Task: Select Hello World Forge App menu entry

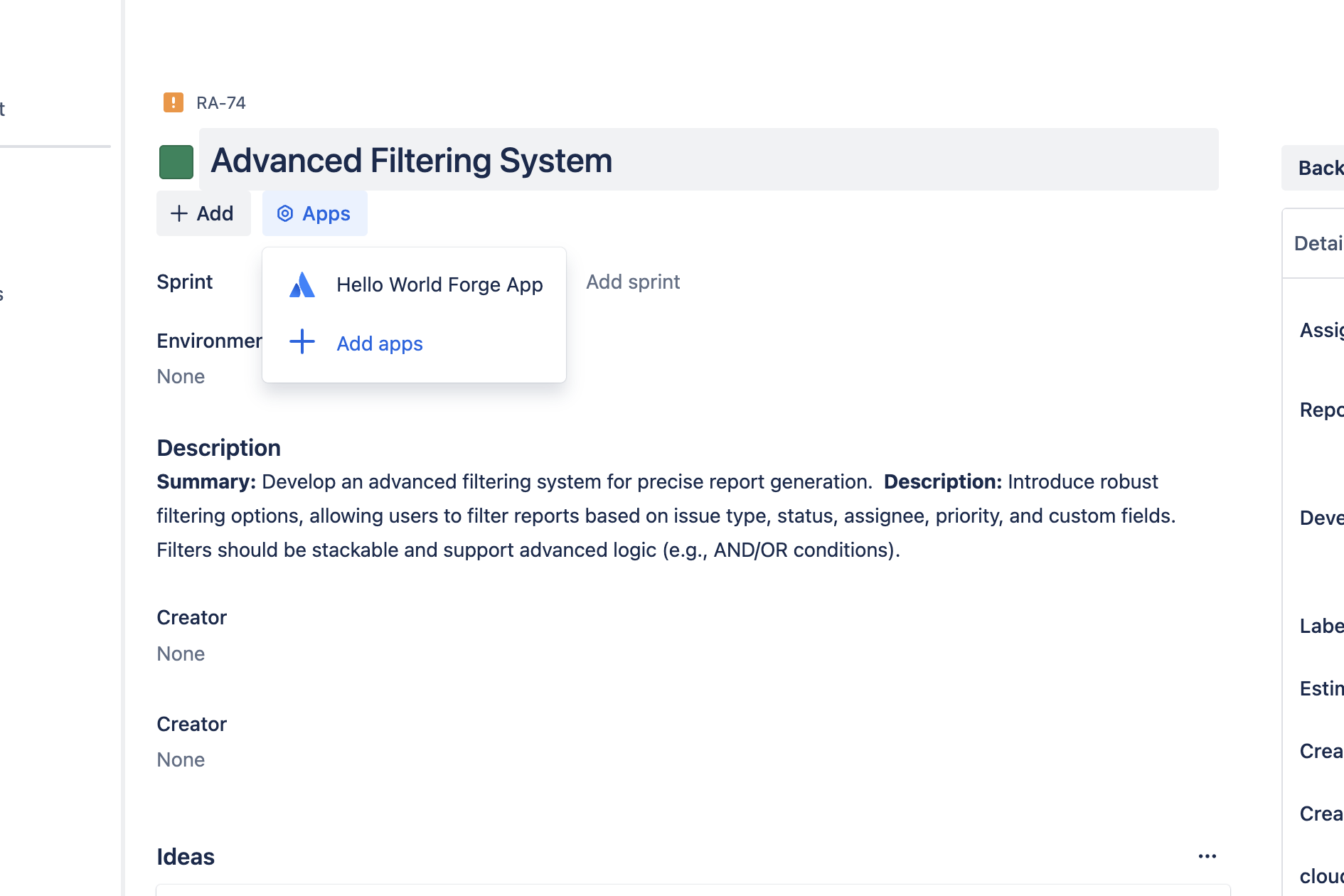Action: coord(415,284)
